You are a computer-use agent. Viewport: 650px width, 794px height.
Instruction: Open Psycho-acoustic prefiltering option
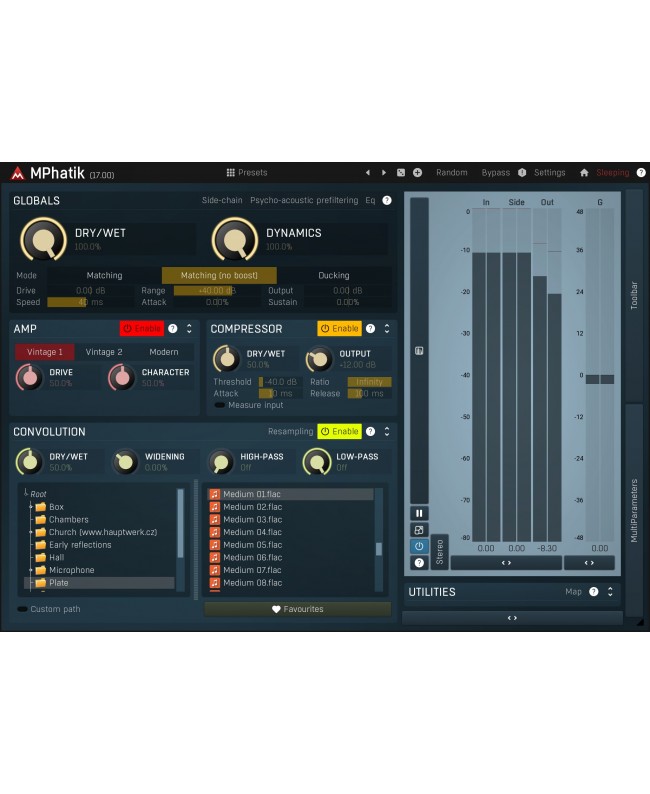click(x=304, y=200)
